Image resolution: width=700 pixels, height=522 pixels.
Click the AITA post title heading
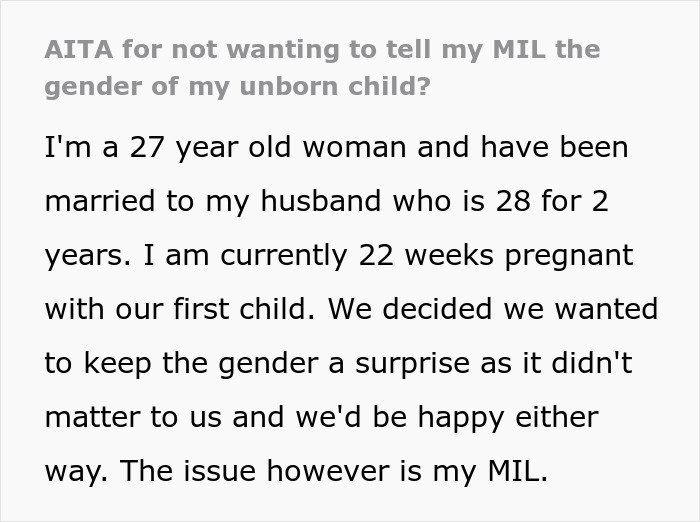tap(322, 68)
